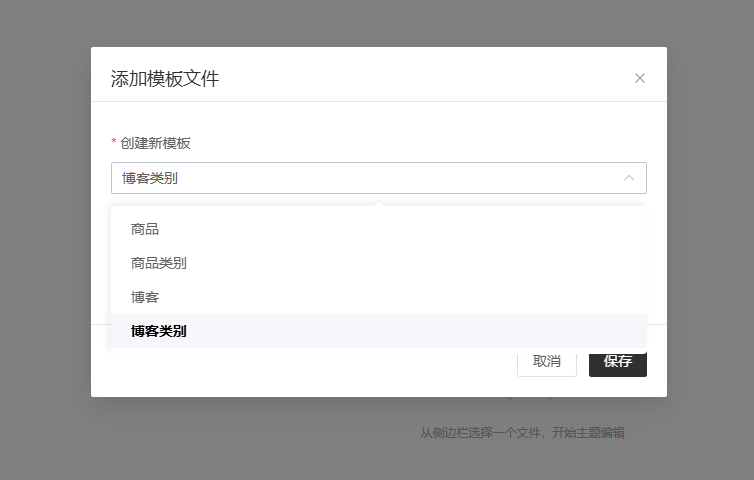The width and height of the screenshot is (754, 480).
Task: Click the 创建新模板 field label
Action: 155,143
